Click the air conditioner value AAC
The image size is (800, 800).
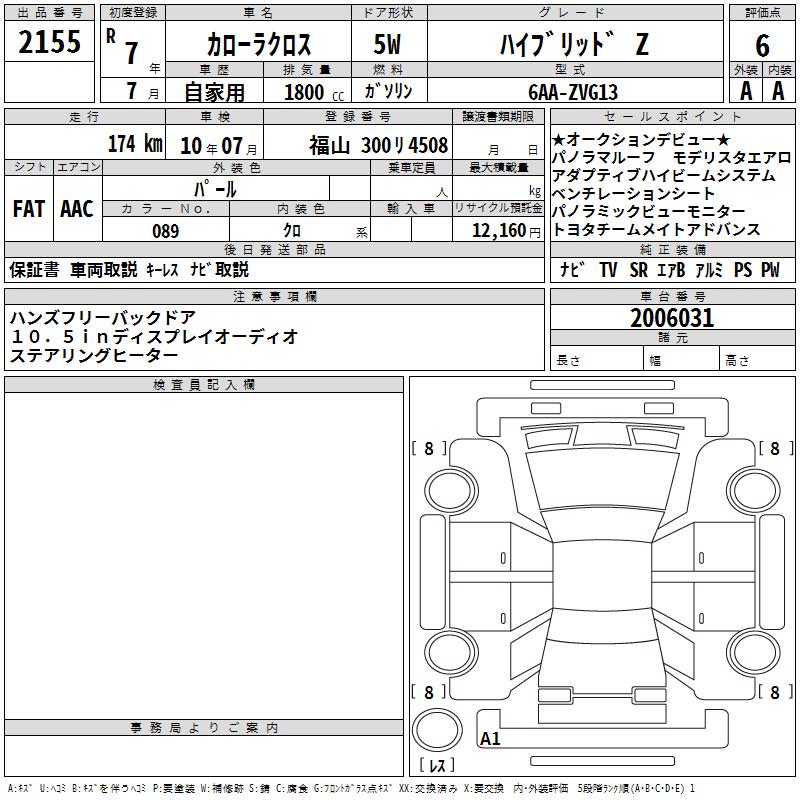pyautogui.click(x=77, y=209)
